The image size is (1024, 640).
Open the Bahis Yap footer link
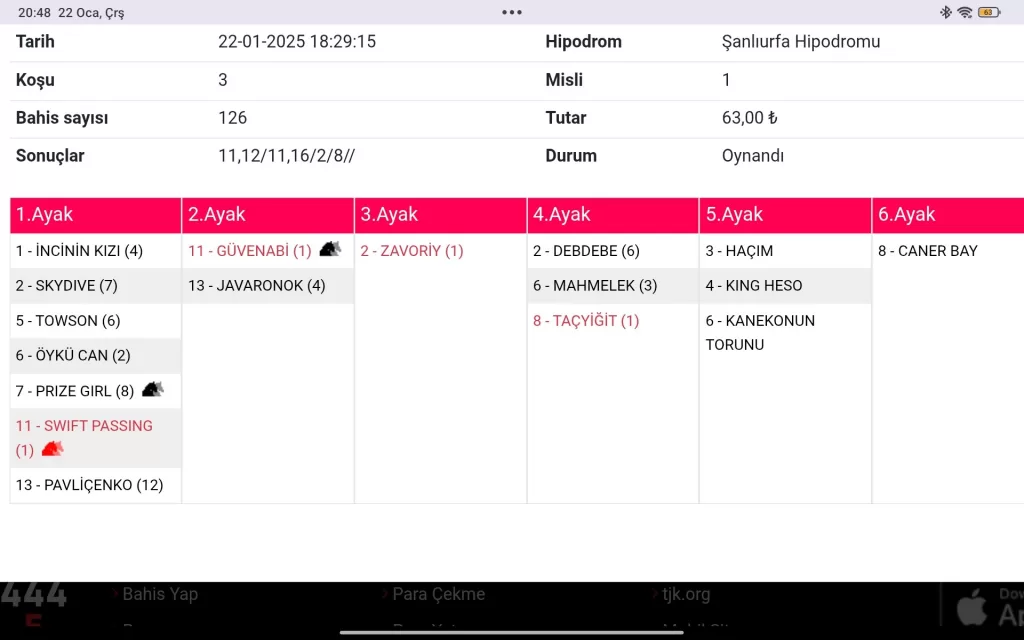[160, 594]
